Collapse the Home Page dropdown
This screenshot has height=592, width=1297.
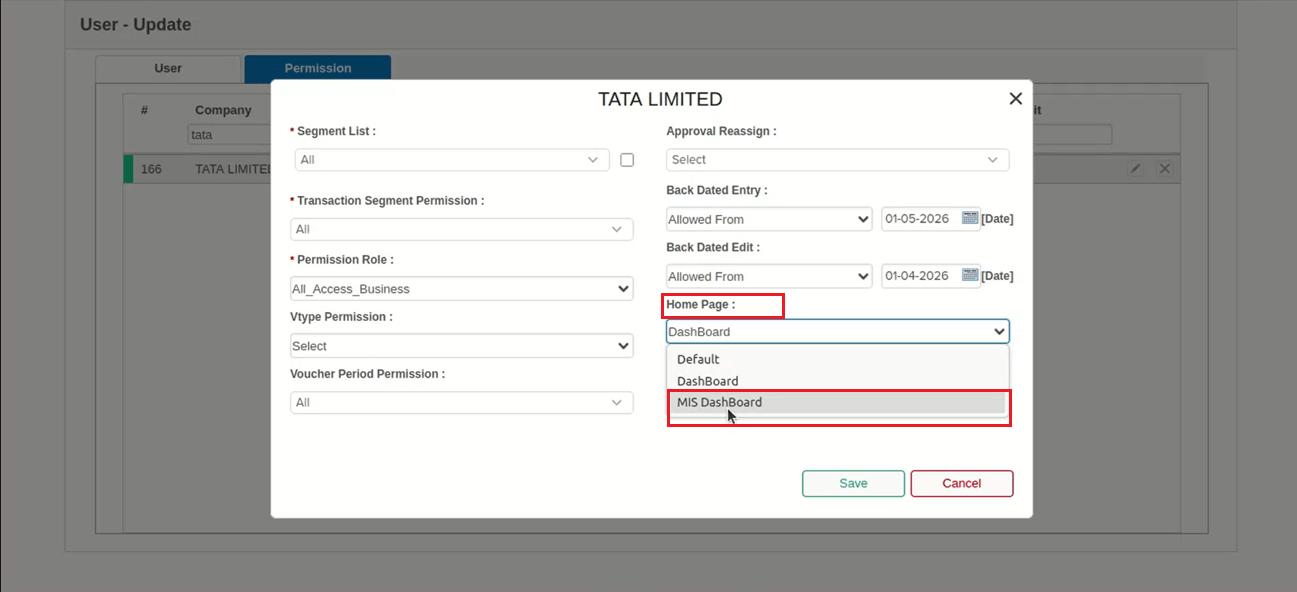pyautogui.click(x=838, y=332)
